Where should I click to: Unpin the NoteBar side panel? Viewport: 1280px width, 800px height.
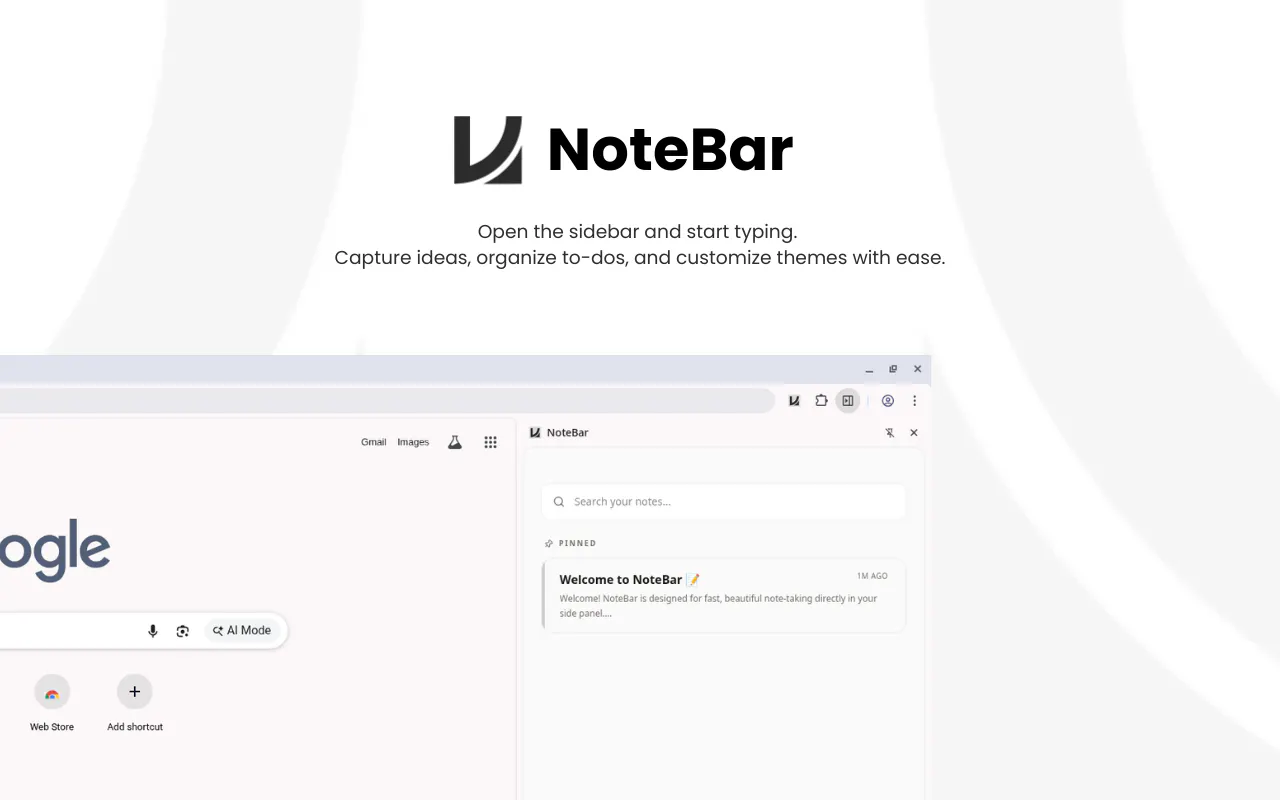(890, 433)
